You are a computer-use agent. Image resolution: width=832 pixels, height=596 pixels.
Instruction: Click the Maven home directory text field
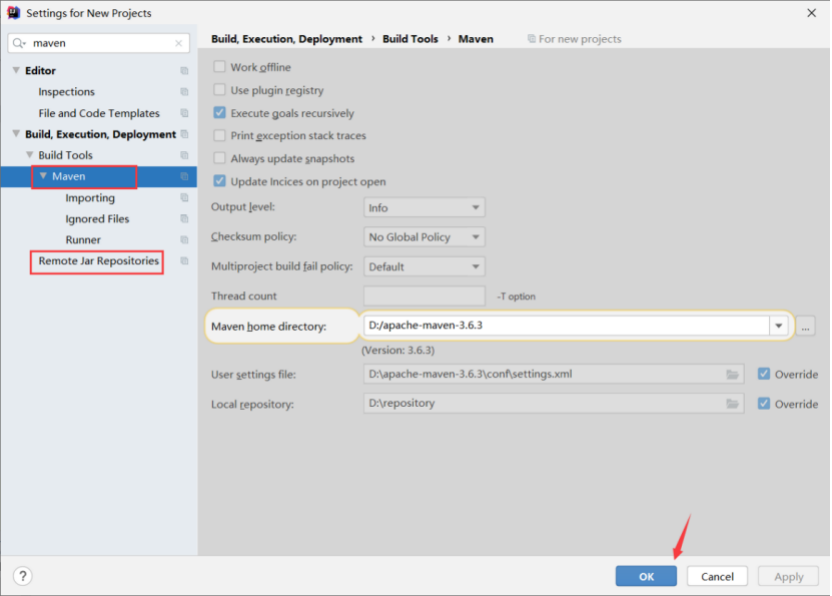[566, 325]
